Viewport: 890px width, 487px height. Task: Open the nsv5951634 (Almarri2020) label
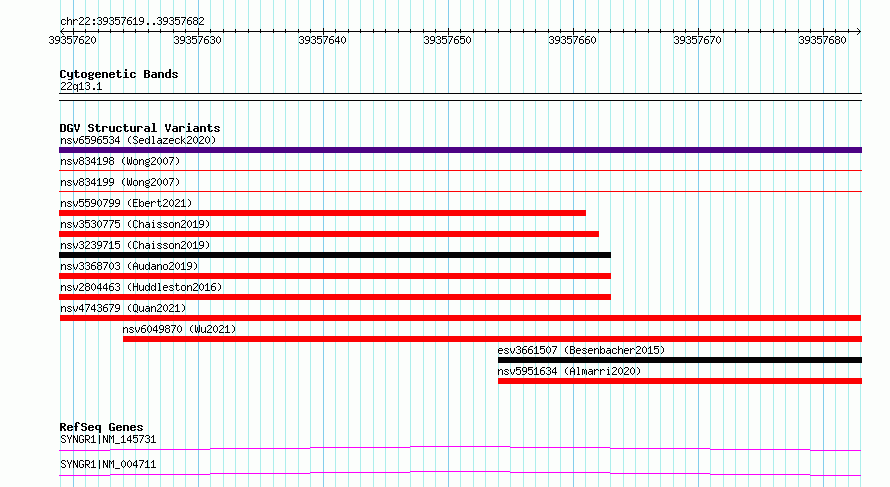(x=569, y=371)
